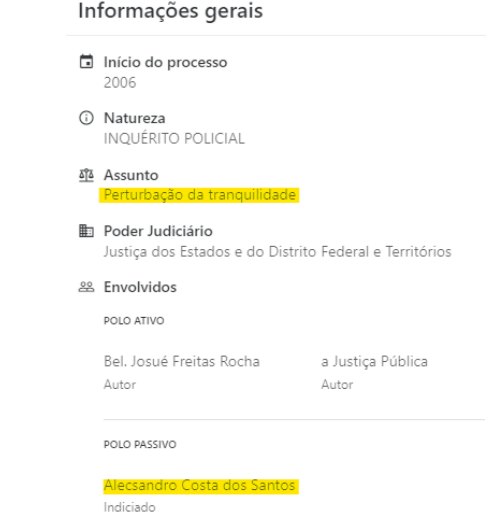Click the calendar icon beside Início do processo
The width and height of the screenshot is (486, 528).
(x=86, y=62)
